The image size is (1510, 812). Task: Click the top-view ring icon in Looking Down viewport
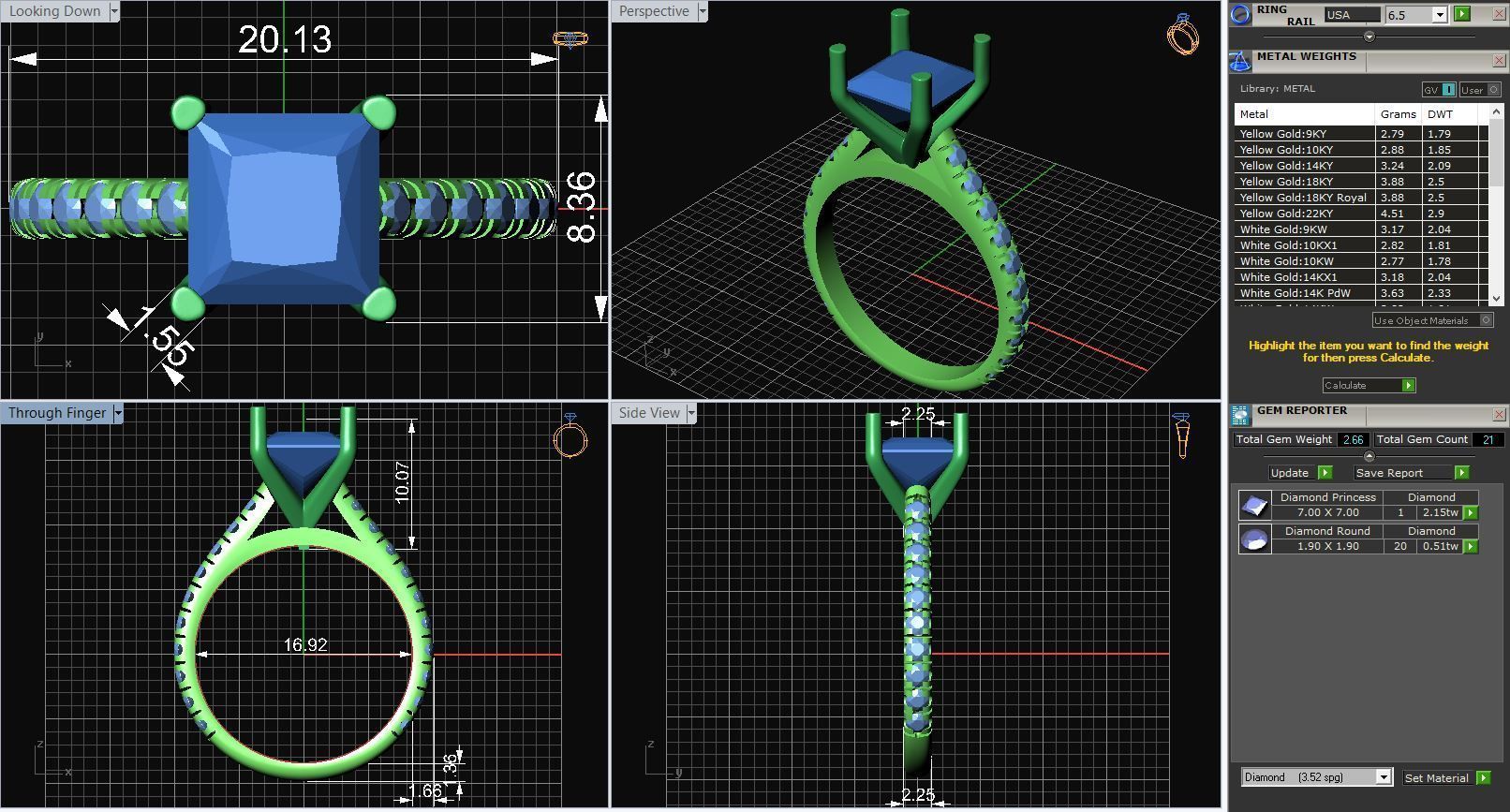point(570,38)
